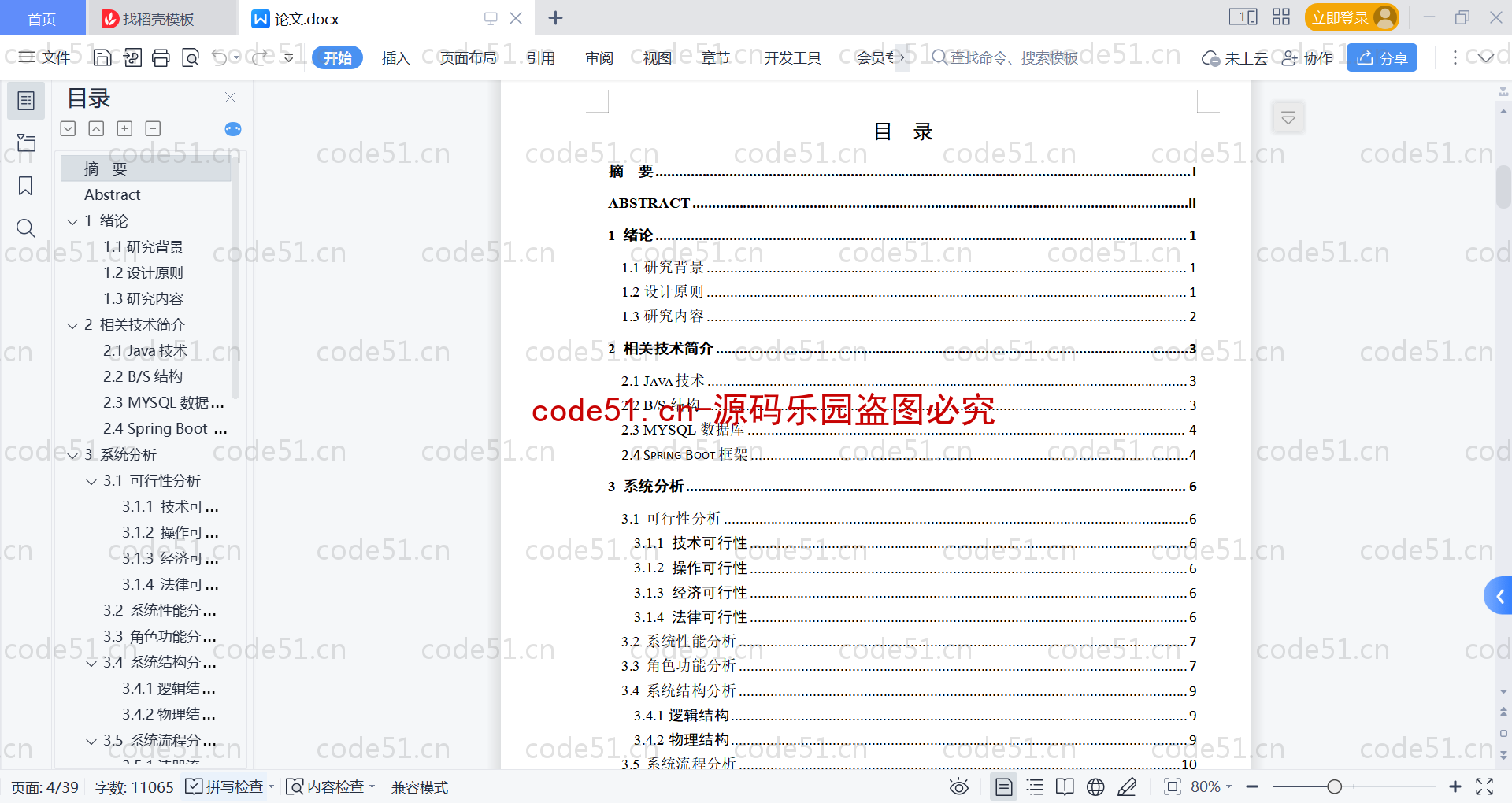Open the 文件 menu
The width and height of the screenshot is (1512, 803).
pyautogui.click(x=45, y=57)
